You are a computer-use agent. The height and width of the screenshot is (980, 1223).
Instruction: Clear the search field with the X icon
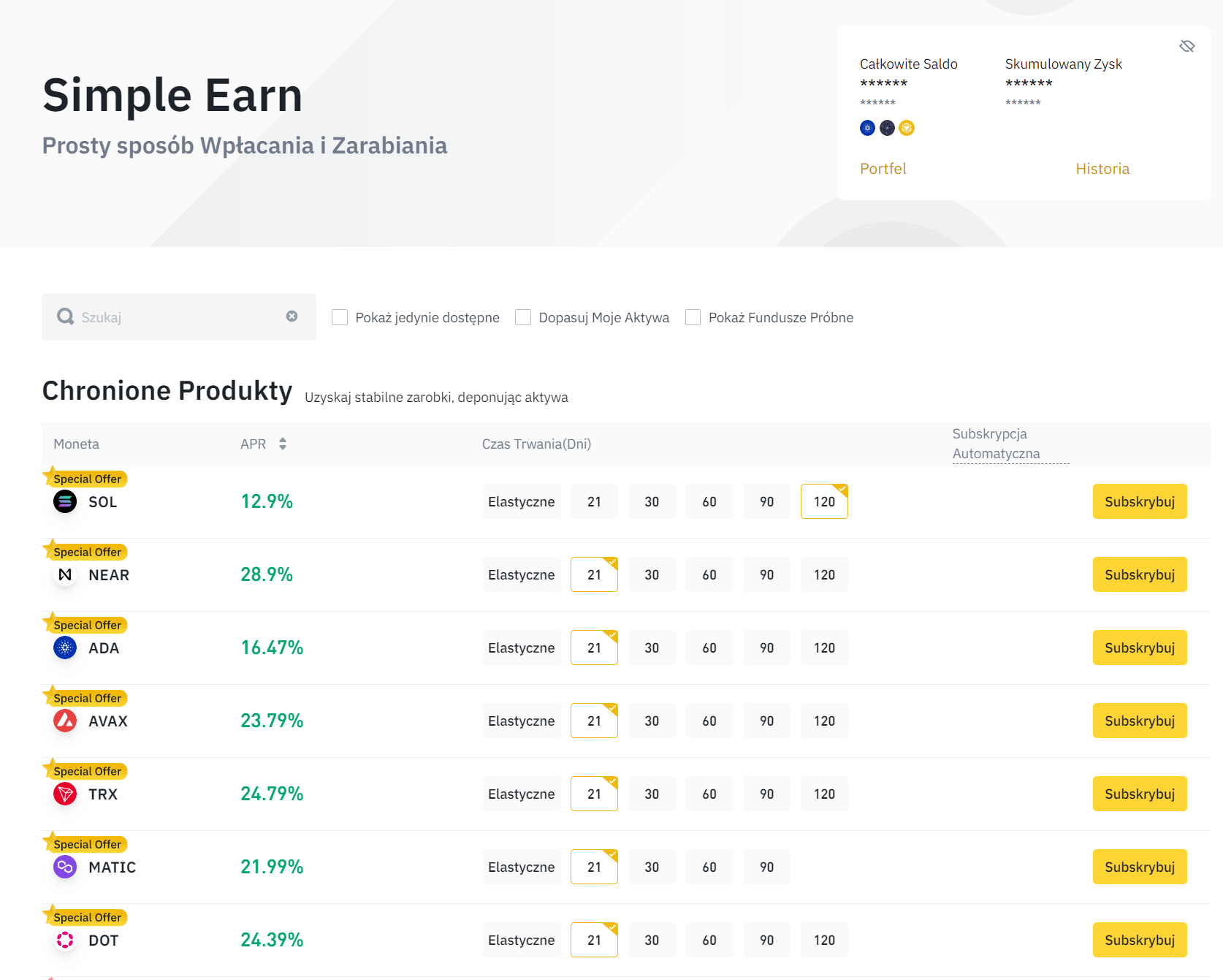(x=292, y=316)
